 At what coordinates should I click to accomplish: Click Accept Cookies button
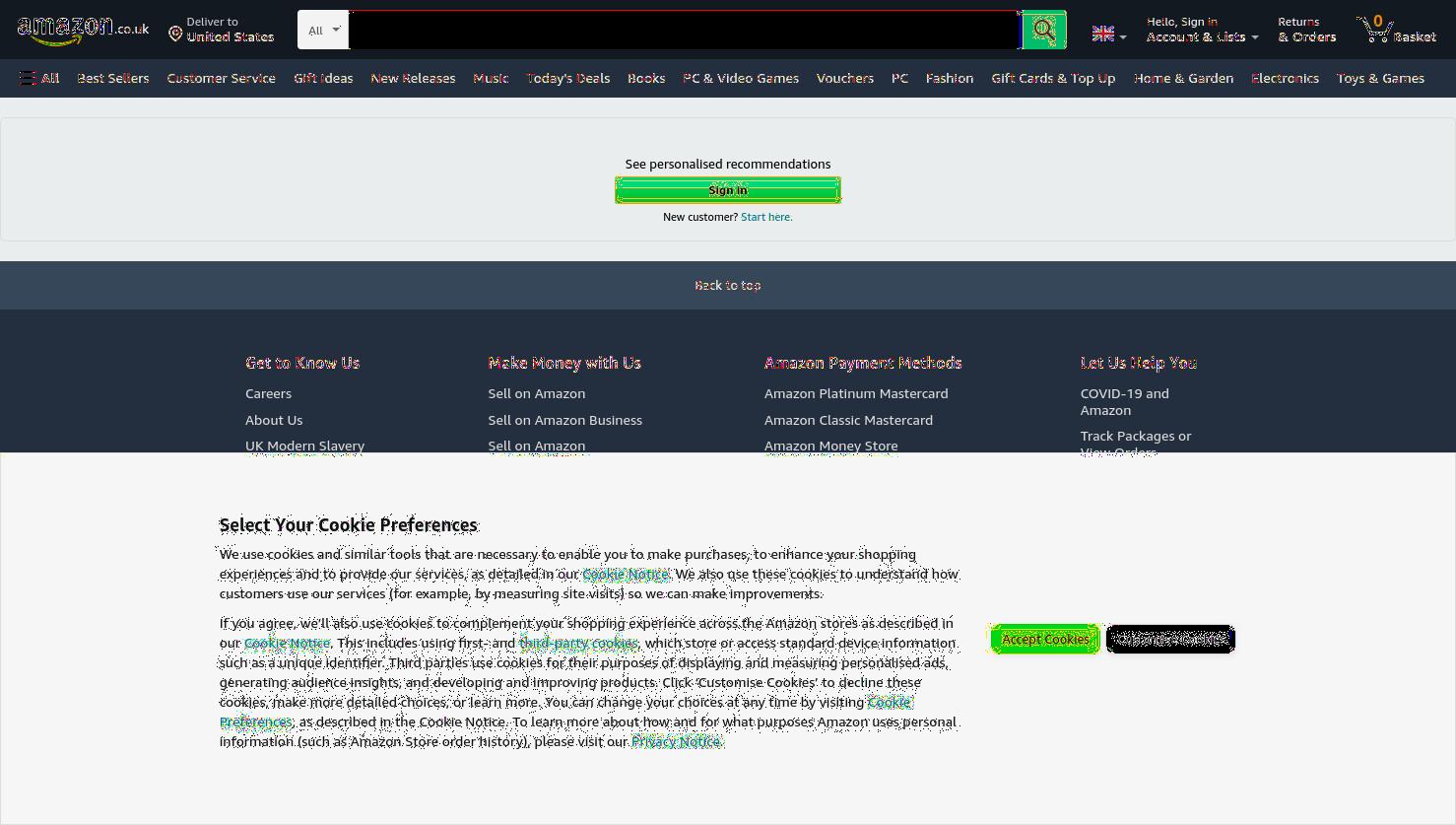(1045, 639)
